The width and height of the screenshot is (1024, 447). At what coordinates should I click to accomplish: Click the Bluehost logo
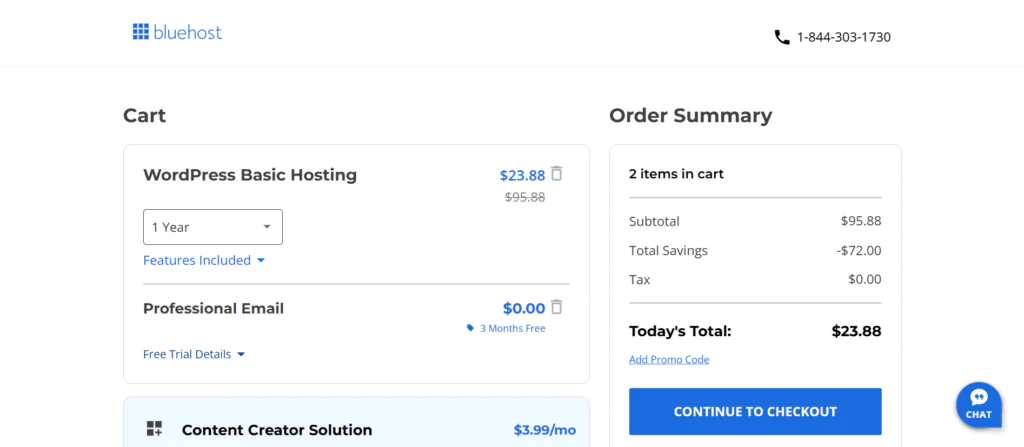pyautogui.click(x=177, y=32)
